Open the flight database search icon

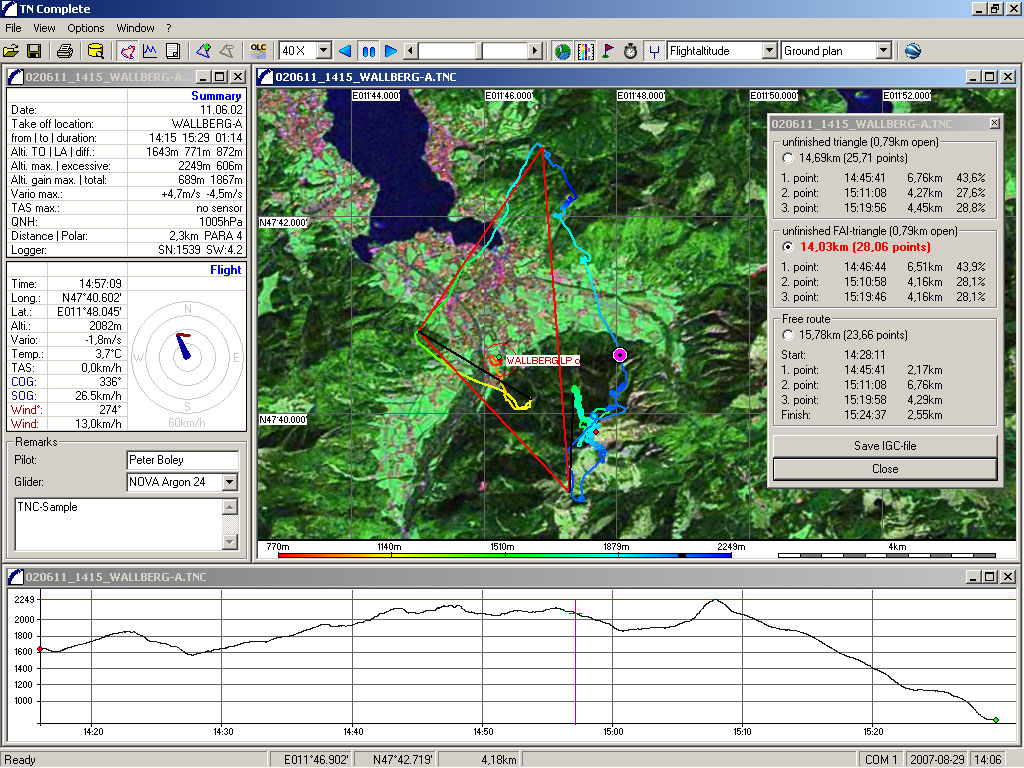click(x=95, y=51)
